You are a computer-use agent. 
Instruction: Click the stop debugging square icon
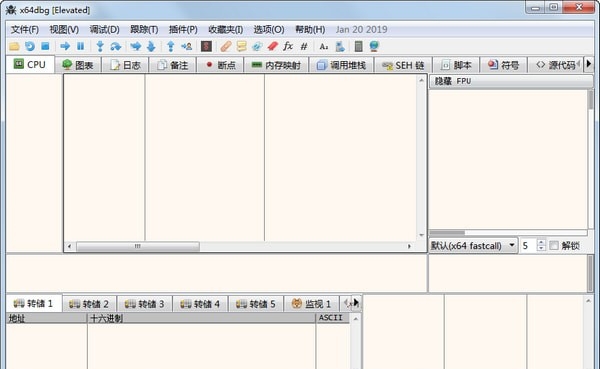tap(45, 47)
